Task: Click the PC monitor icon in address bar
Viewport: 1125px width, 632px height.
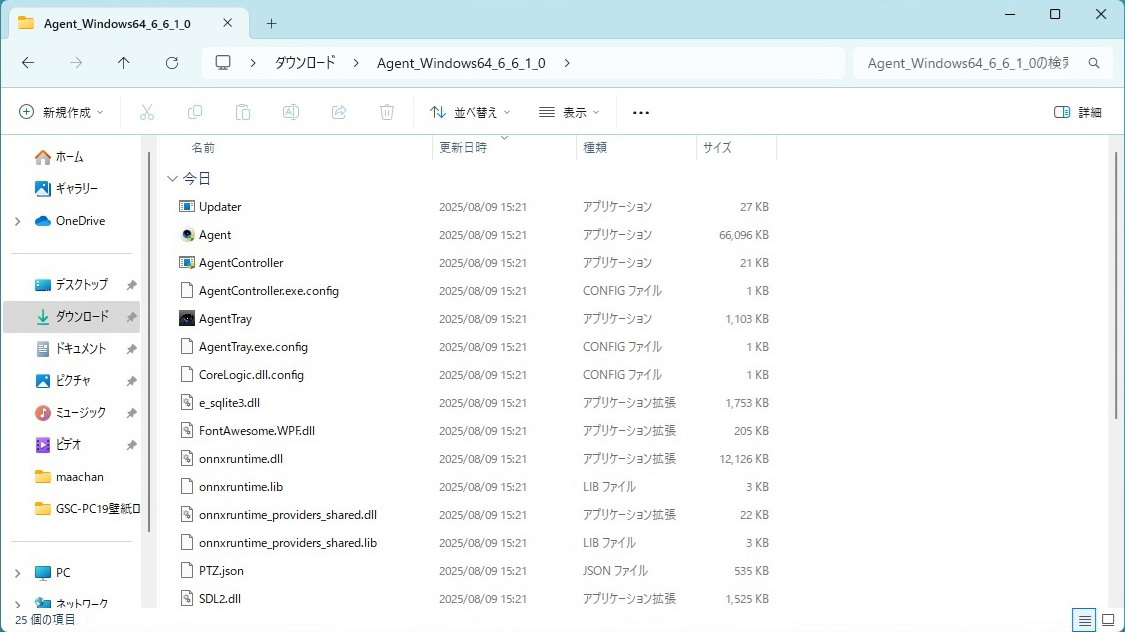Action: pyautogui.click(x=223, y=62)
